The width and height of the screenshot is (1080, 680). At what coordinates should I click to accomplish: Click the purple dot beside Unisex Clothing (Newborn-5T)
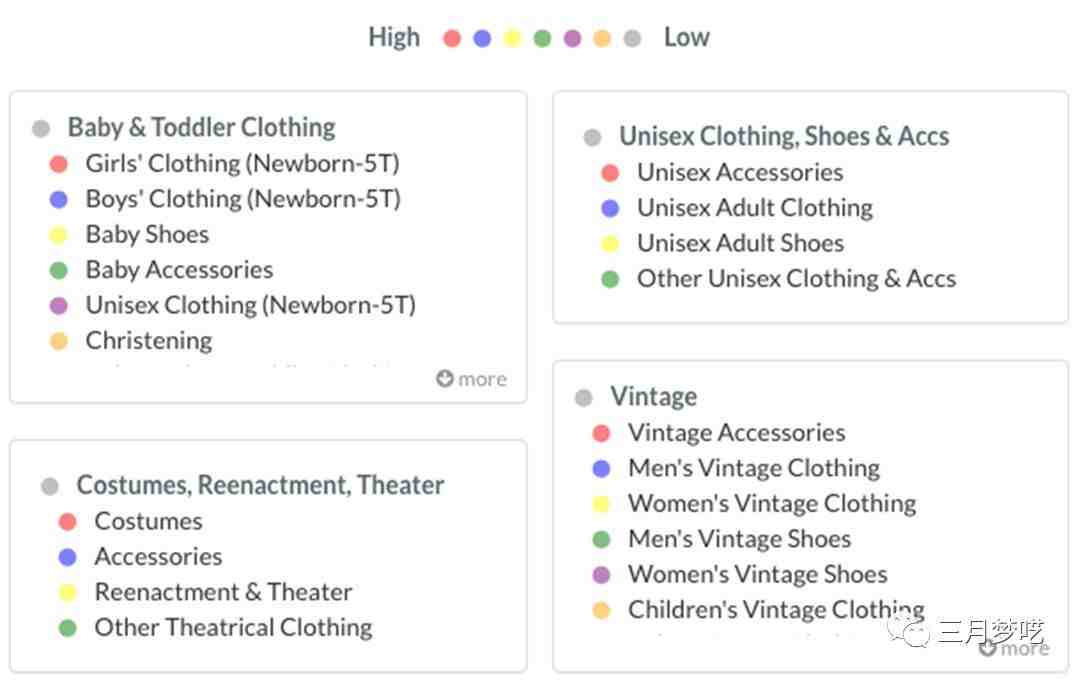coord(59,305)
